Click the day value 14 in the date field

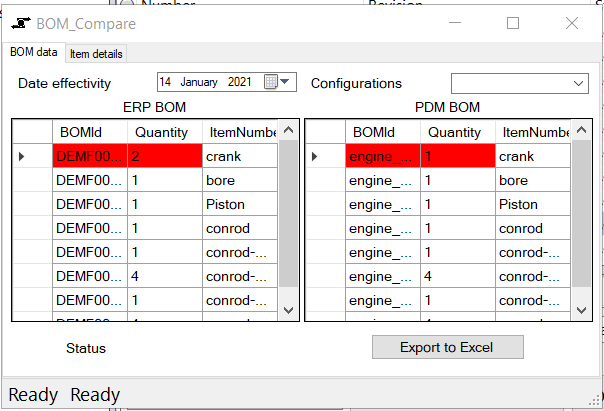[166, 83]
